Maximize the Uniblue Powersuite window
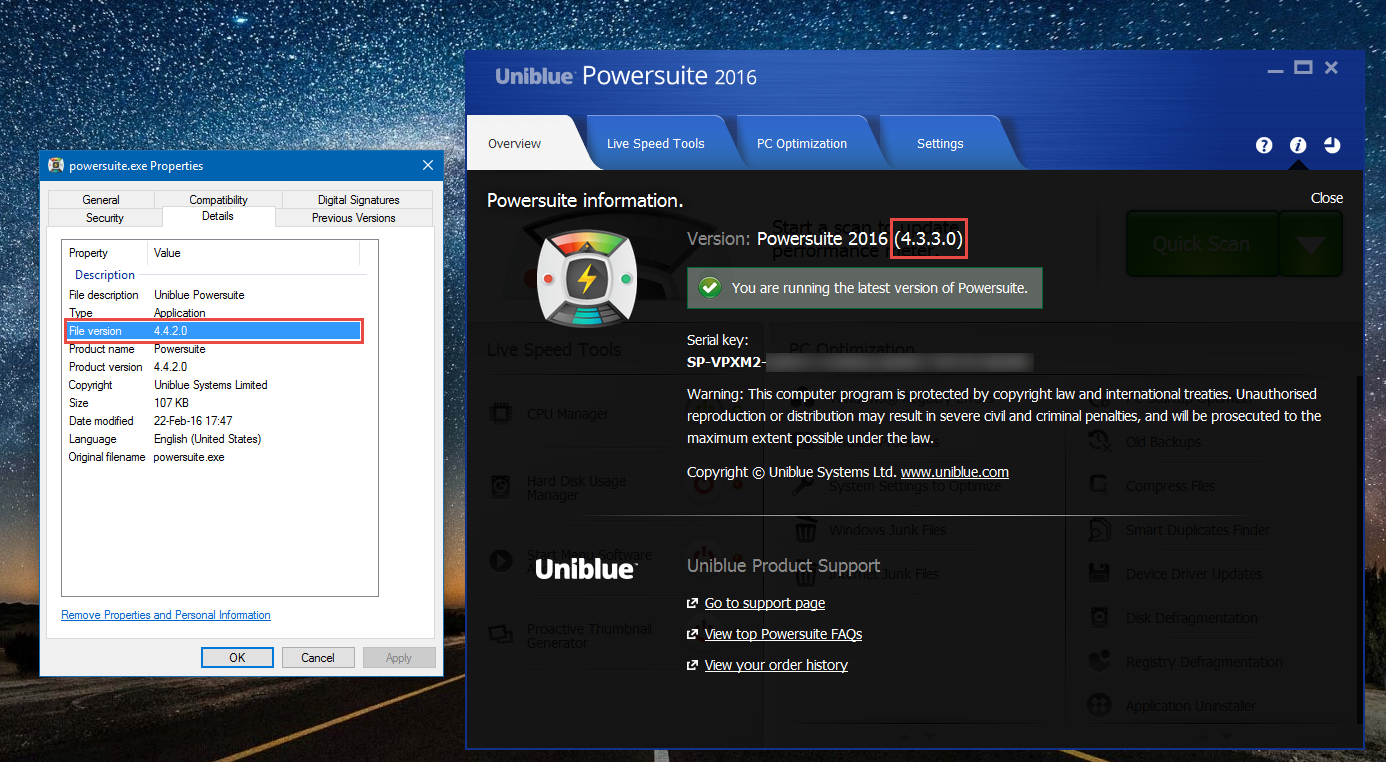This screenshot has width=1386, height=762. [x=1302, y=68]
